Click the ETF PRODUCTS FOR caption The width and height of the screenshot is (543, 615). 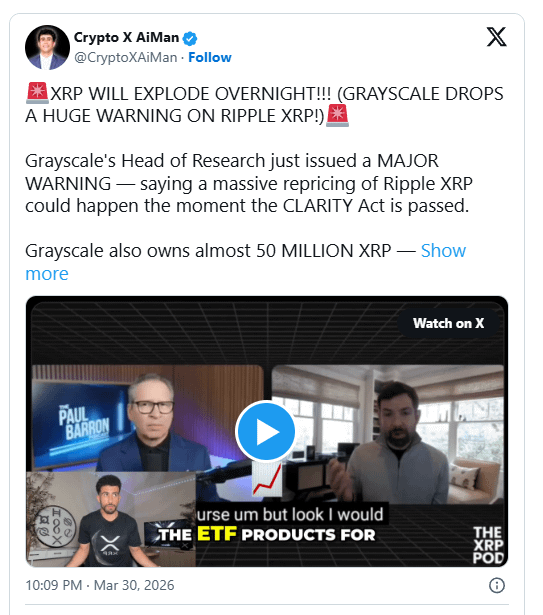tap(267, 535)
